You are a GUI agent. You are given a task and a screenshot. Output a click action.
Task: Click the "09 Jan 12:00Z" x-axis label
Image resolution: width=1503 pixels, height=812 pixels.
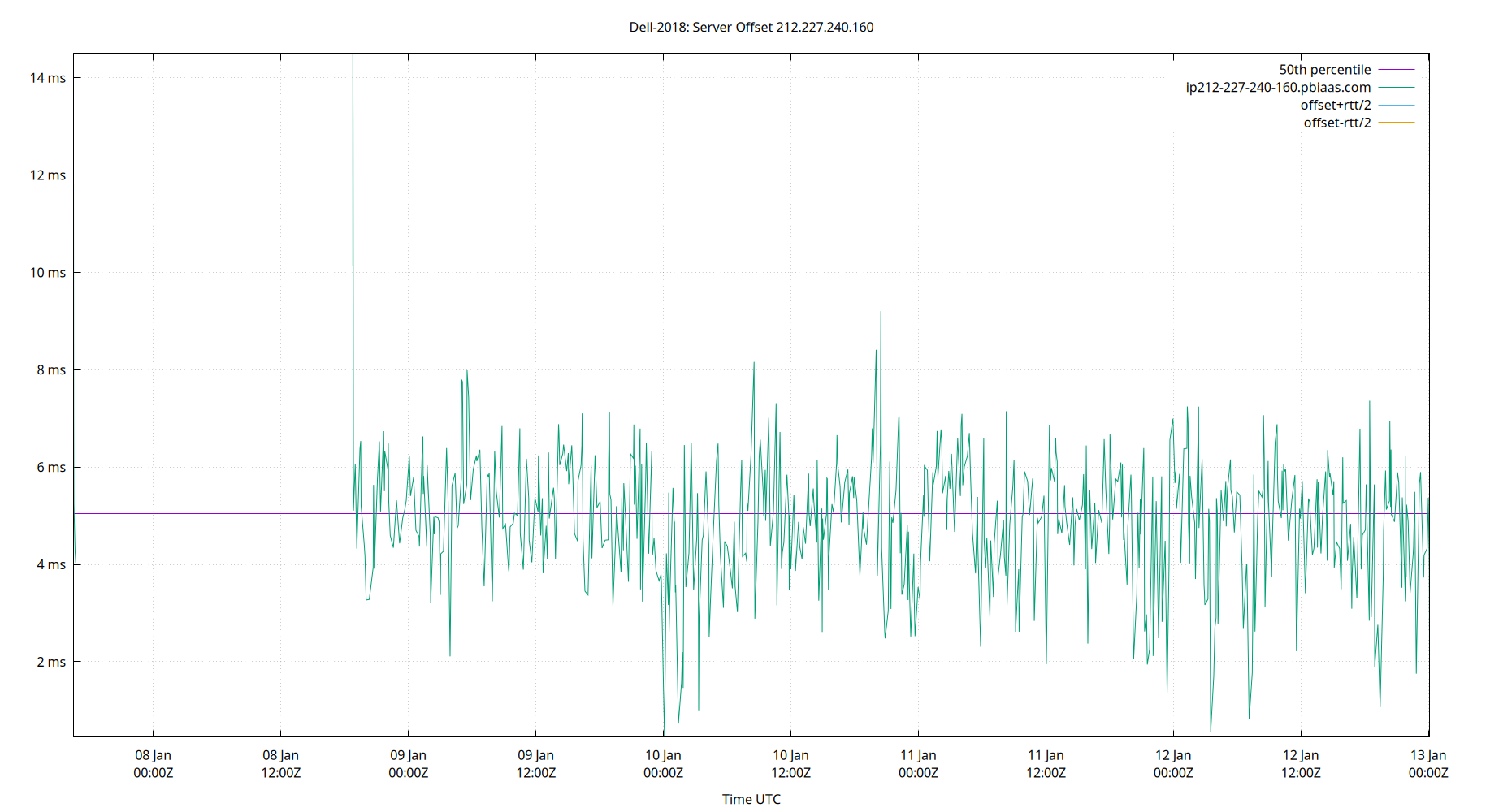pos(535,763)
